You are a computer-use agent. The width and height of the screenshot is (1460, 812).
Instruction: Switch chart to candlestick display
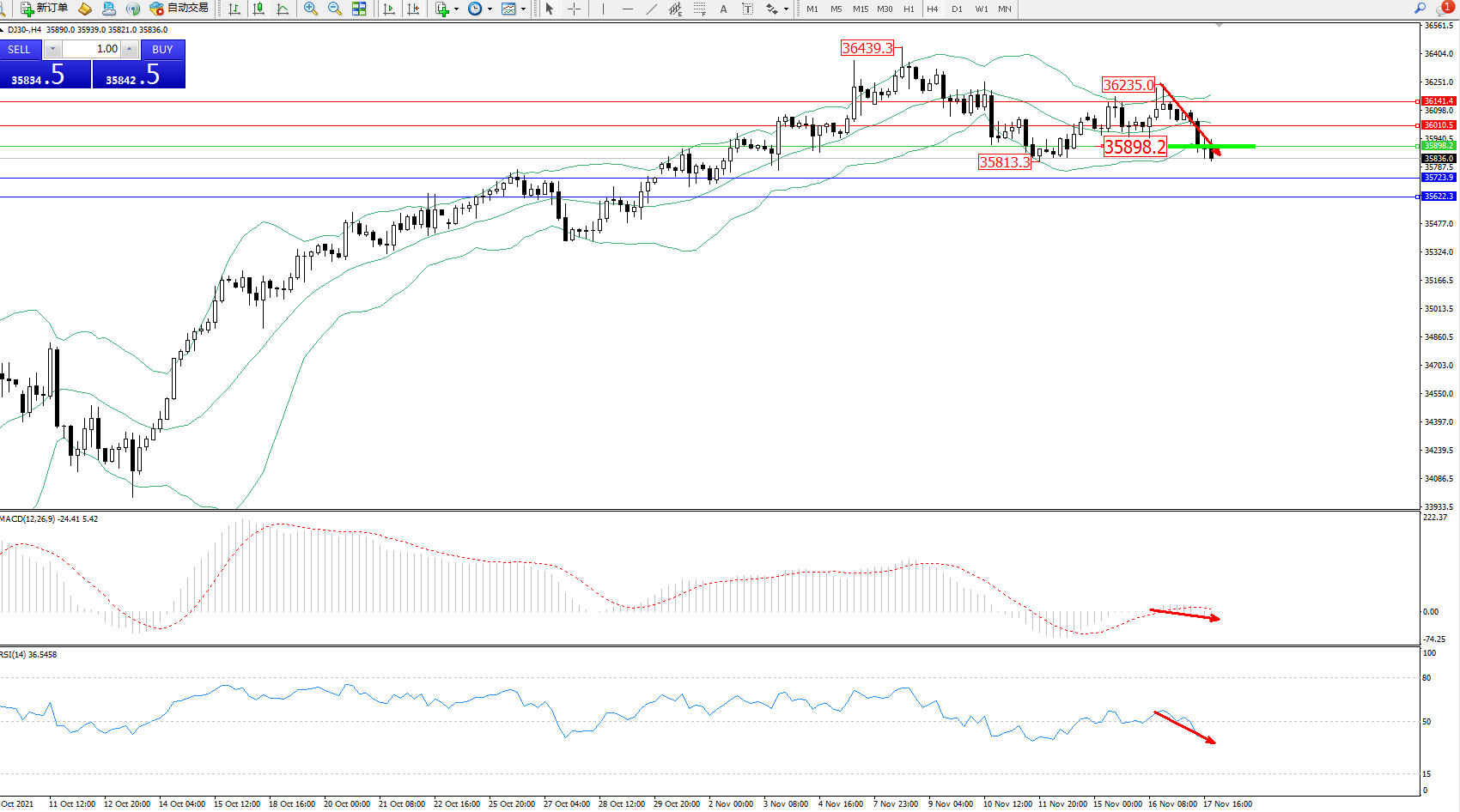258,9
